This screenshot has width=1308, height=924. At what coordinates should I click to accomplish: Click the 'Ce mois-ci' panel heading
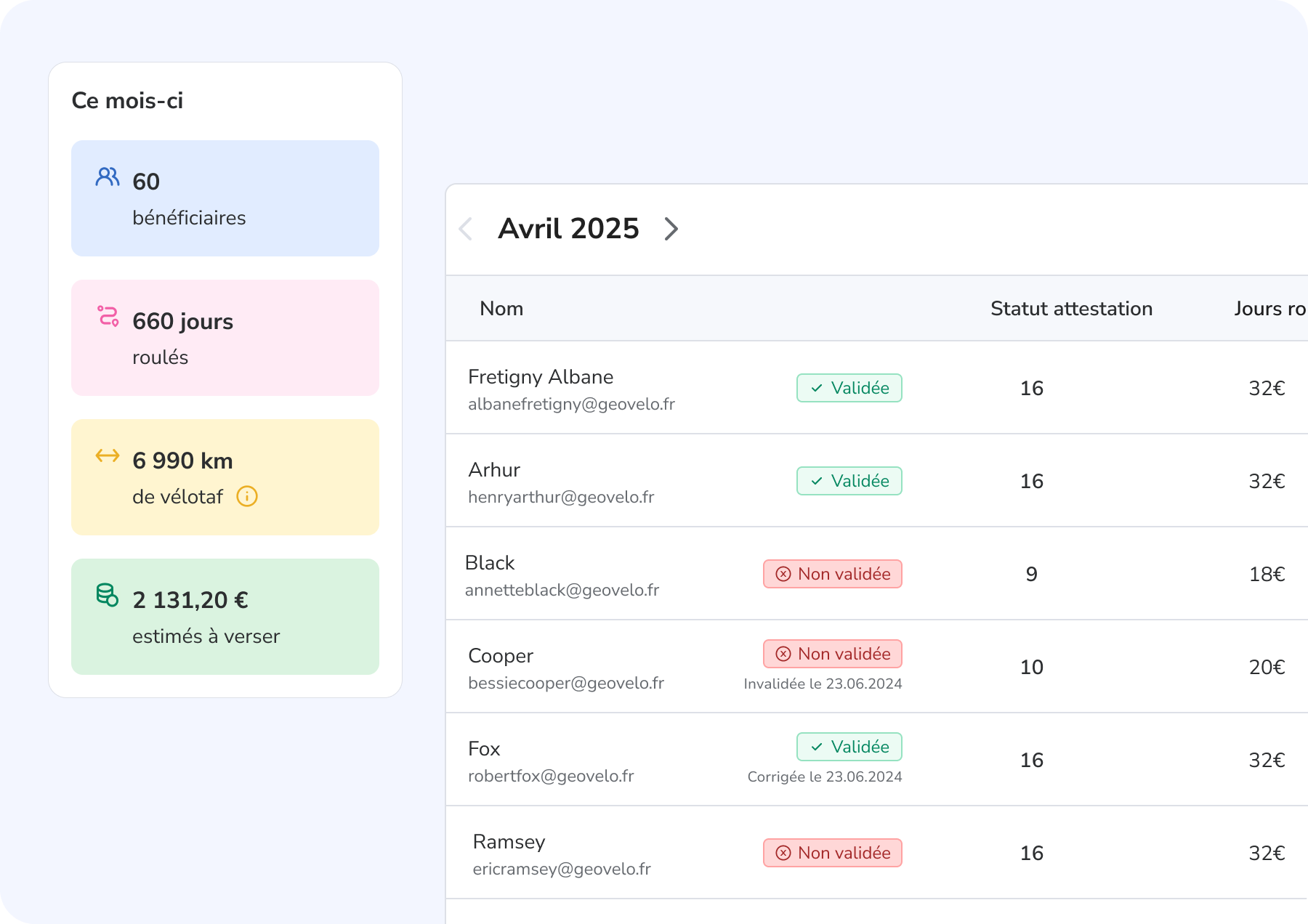127,100
